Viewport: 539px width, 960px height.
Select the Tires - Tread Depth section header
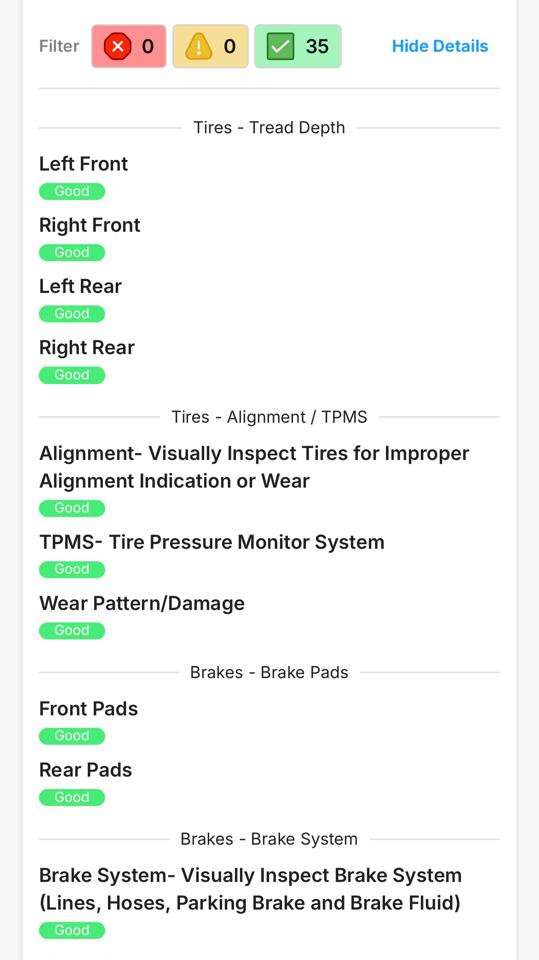(x=270, y=128)
